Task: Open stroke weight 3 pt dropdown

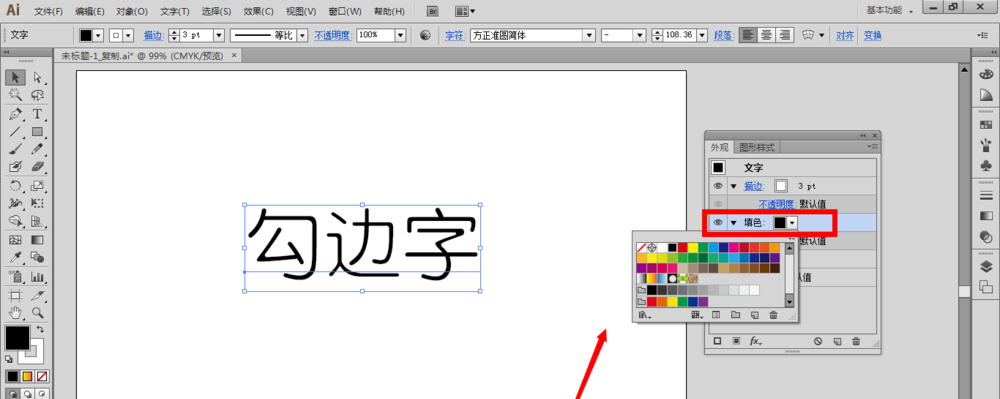Action: pyautogui.click(x=219, y=35)
